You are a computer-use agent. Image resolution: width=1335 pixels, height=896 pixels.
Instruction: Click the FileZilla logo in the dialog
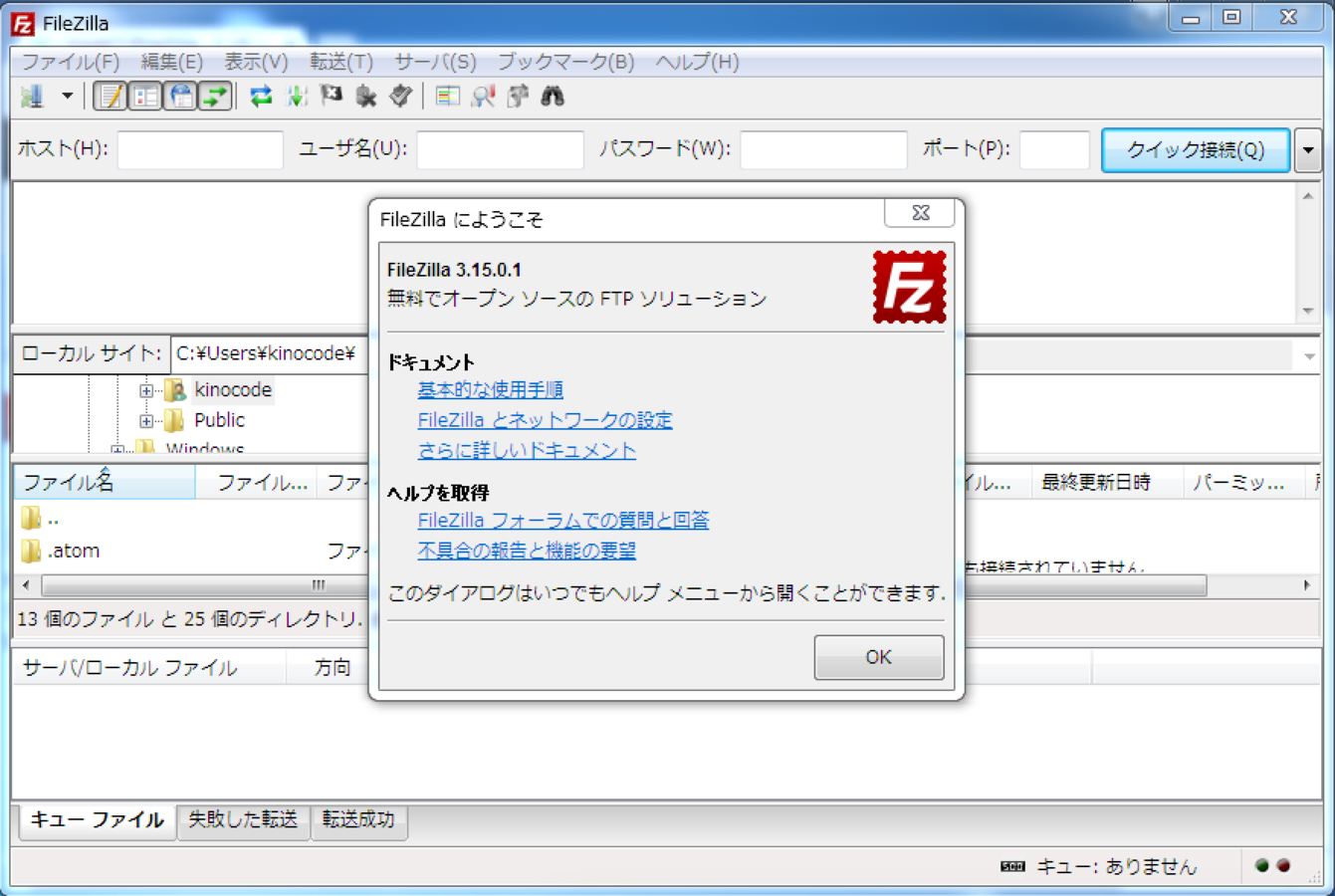pyautogui.click(x=909, y=287)
